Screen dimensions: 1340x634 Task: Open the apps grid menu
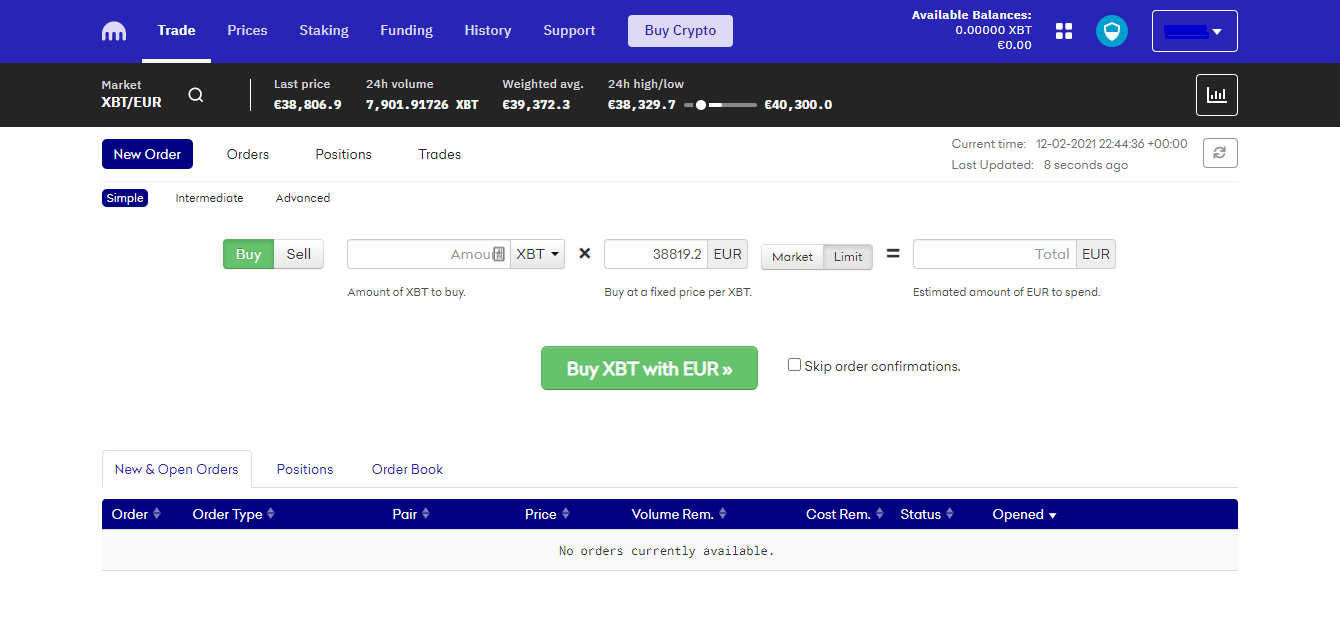tap(1064, 31)
